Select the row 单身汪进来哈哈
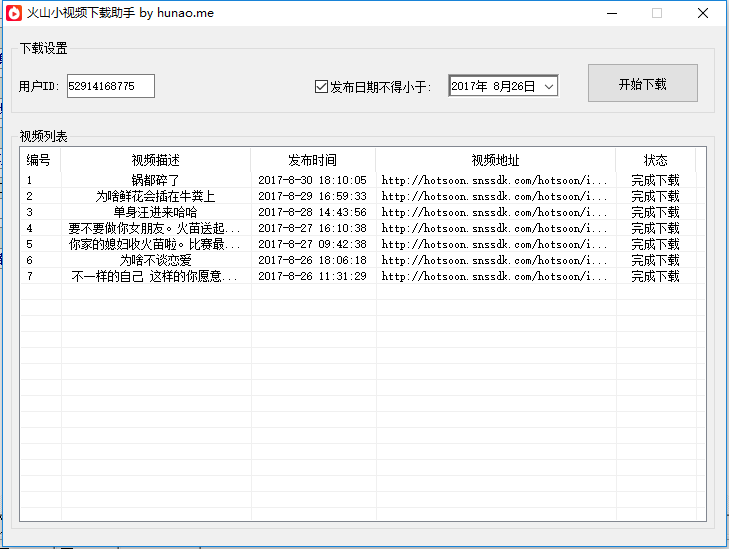Viewport: 729px width, 549px height. [363, 212]
